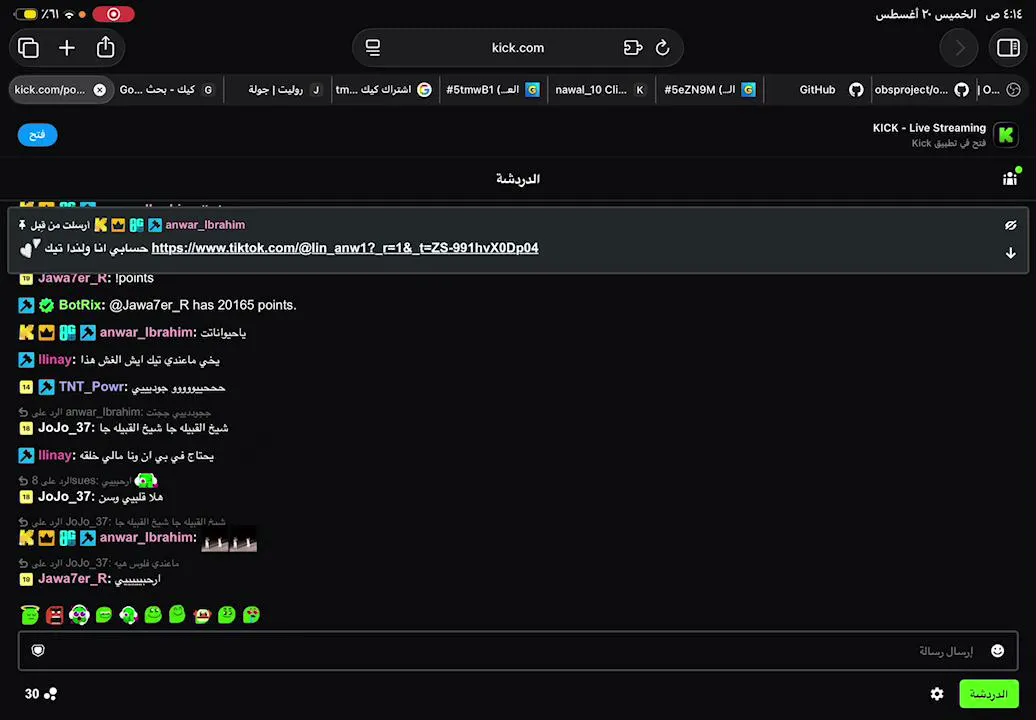Click the Jawa7er_R username on !points message
Image resolution: width=1036 pixels, height=720 pixels.
[73, 278]
